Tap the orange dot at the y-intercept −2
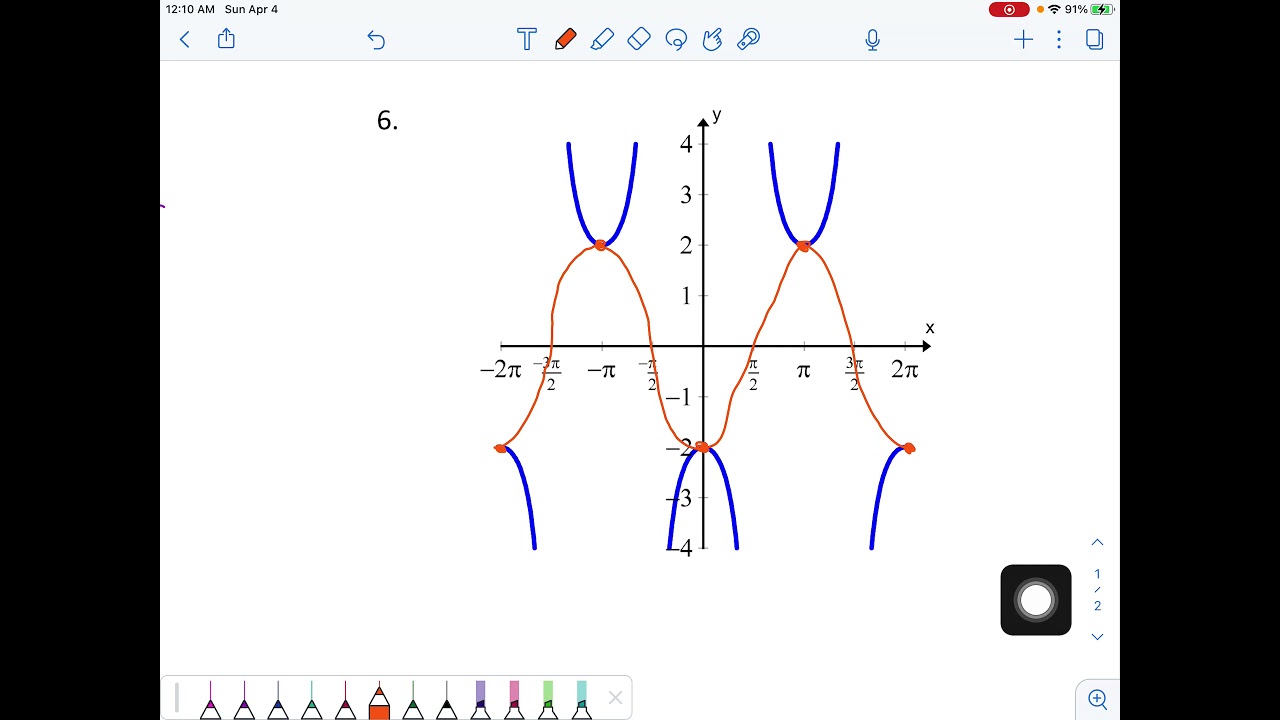Viewport: 1280px width, 720px height. pos(702,447)
